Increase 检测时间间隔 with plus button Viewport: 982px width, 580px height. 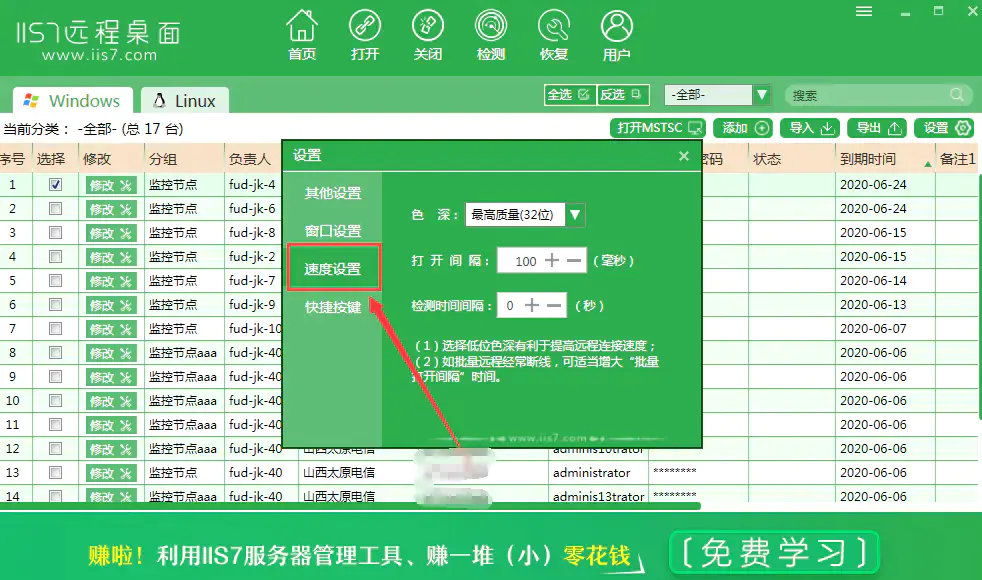[532, 306]
